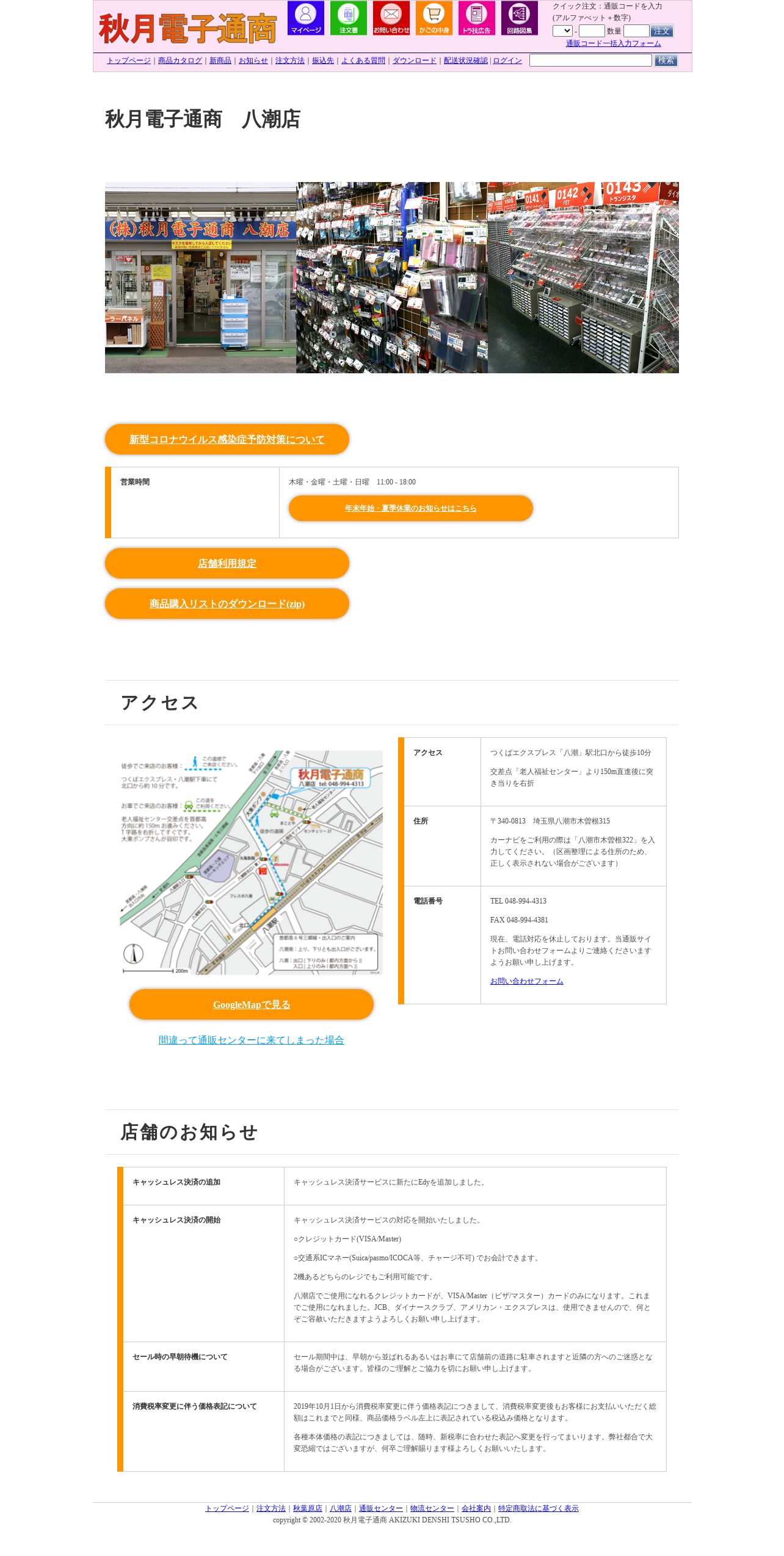
Task: View the hanging products wall photo
Action: 392,277
